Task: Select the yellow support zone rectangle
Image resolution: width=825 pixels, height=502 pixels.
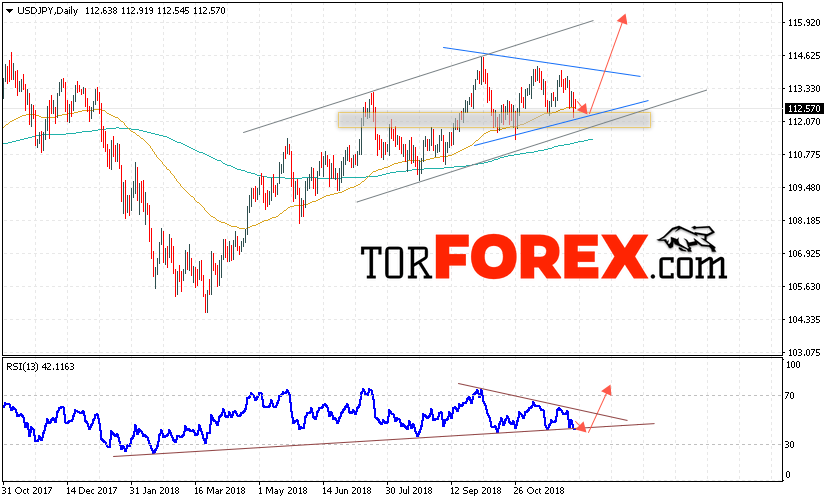Action: pyautogui.click(x=494, y=120)
